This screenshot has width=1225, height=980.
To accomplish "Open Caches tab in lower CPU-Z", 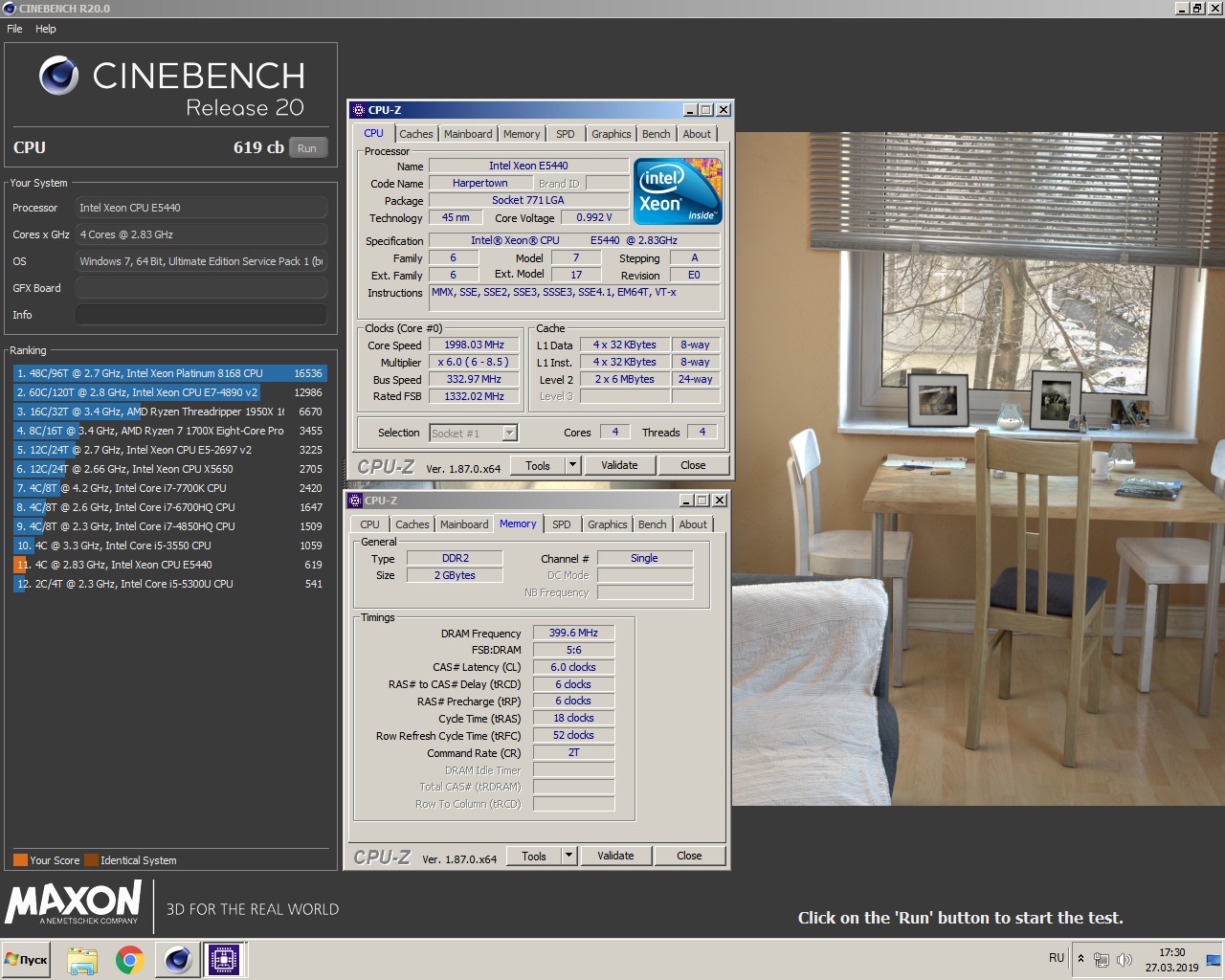I will 412,524.
